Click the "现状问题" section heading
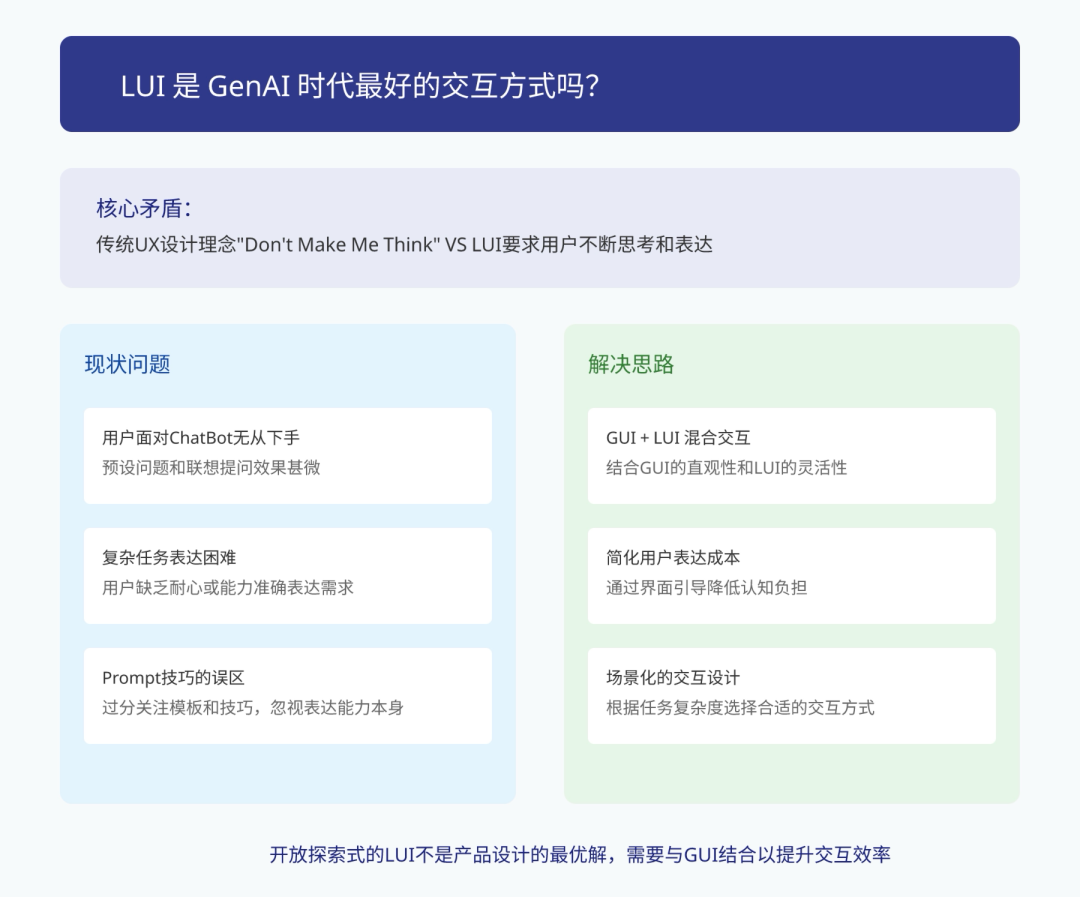This screenshot has height=897, width=1080. [127, 364]
